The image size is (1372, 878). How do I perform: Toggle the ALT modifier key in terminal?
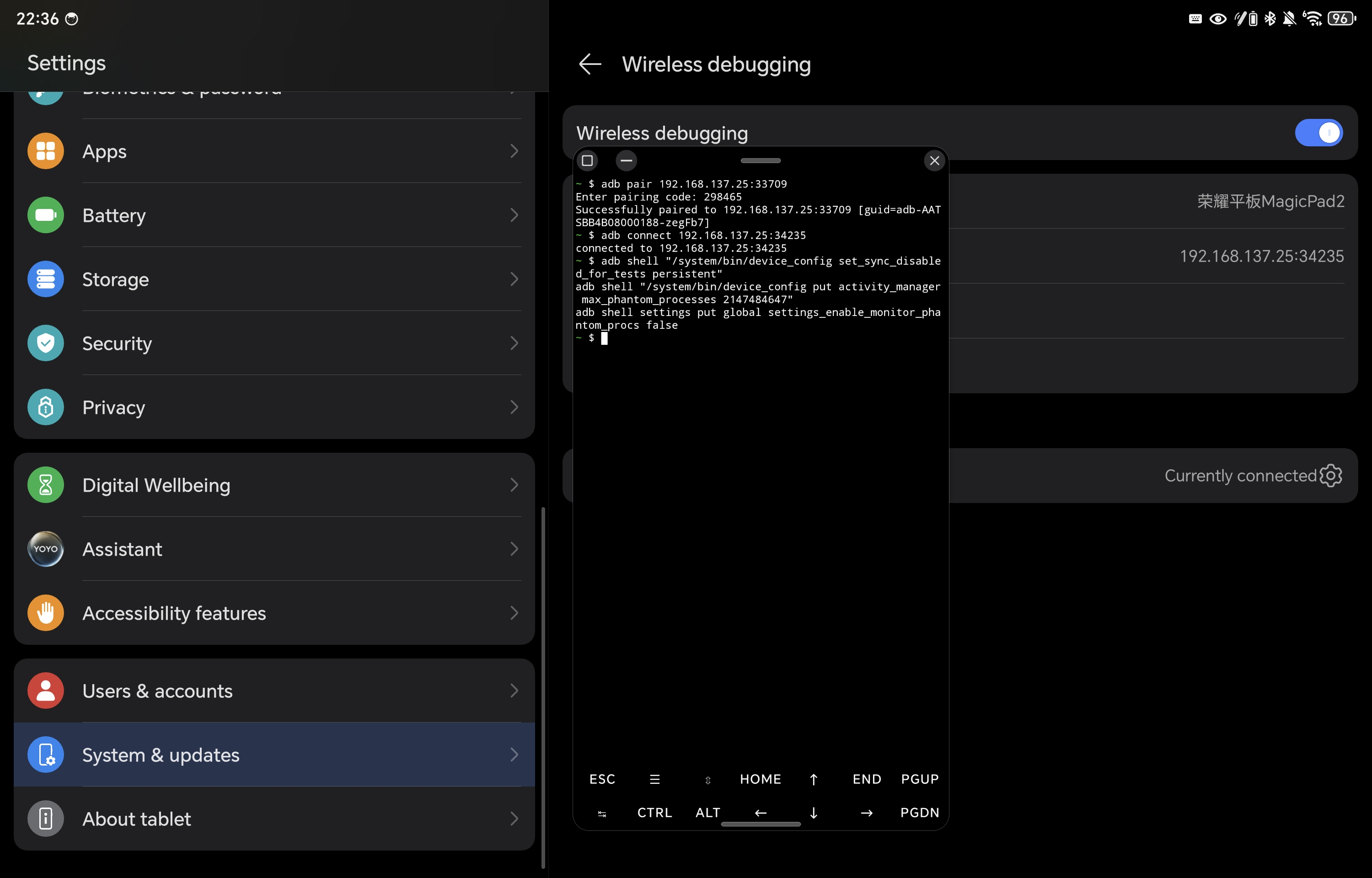click(x=707, y=813)
